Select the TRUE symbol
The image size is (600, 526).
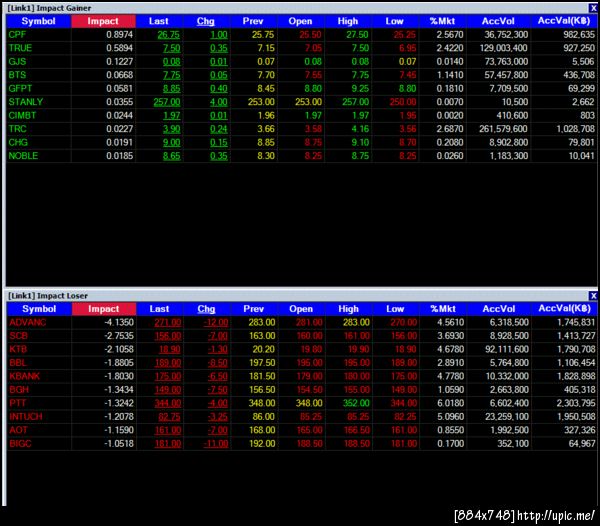click(20, 48)
